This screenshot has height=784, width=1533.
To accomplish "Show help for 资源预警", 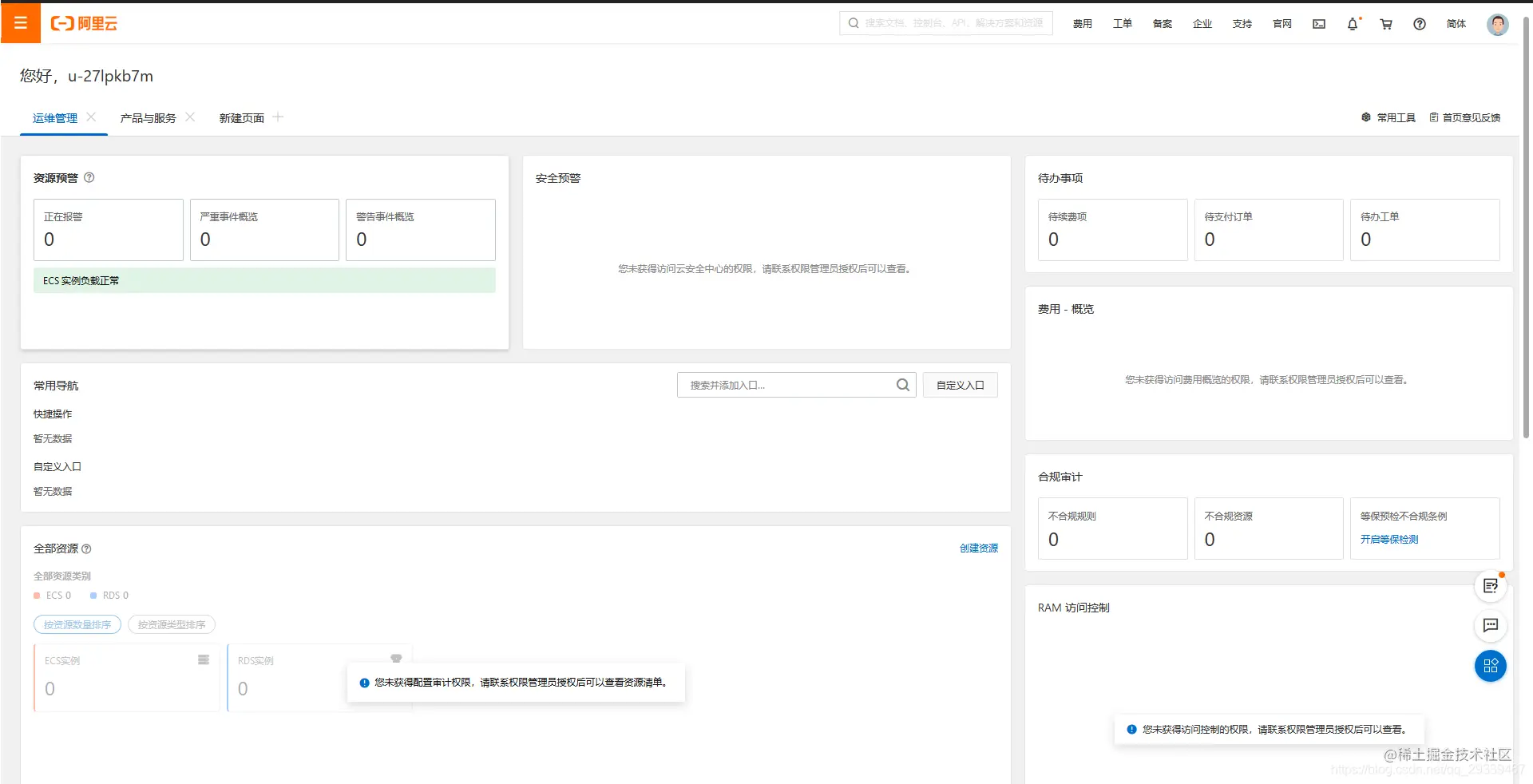I will [89, 177].
